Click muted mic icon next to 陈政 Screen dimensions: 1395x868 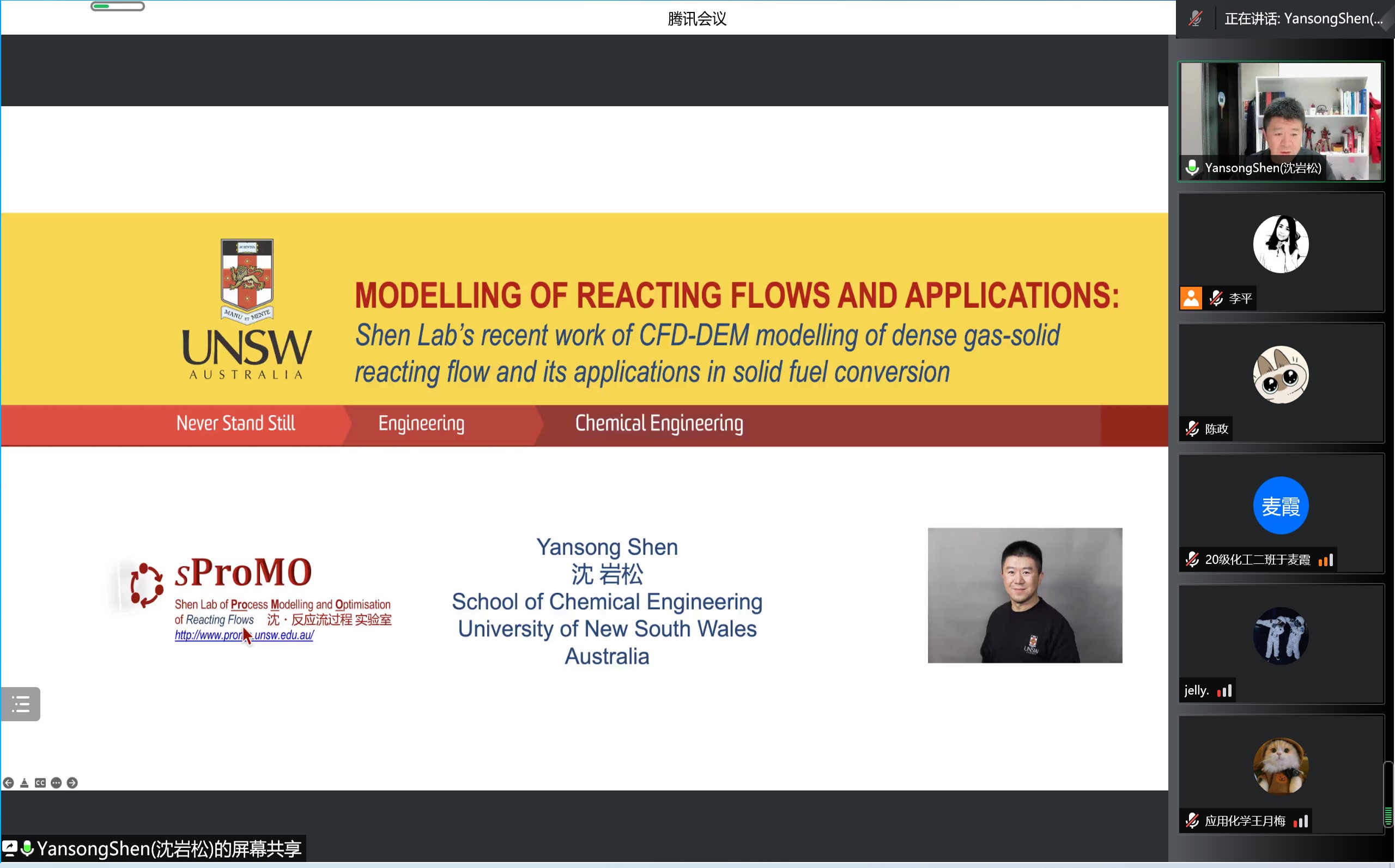(x=1192, y=429)
